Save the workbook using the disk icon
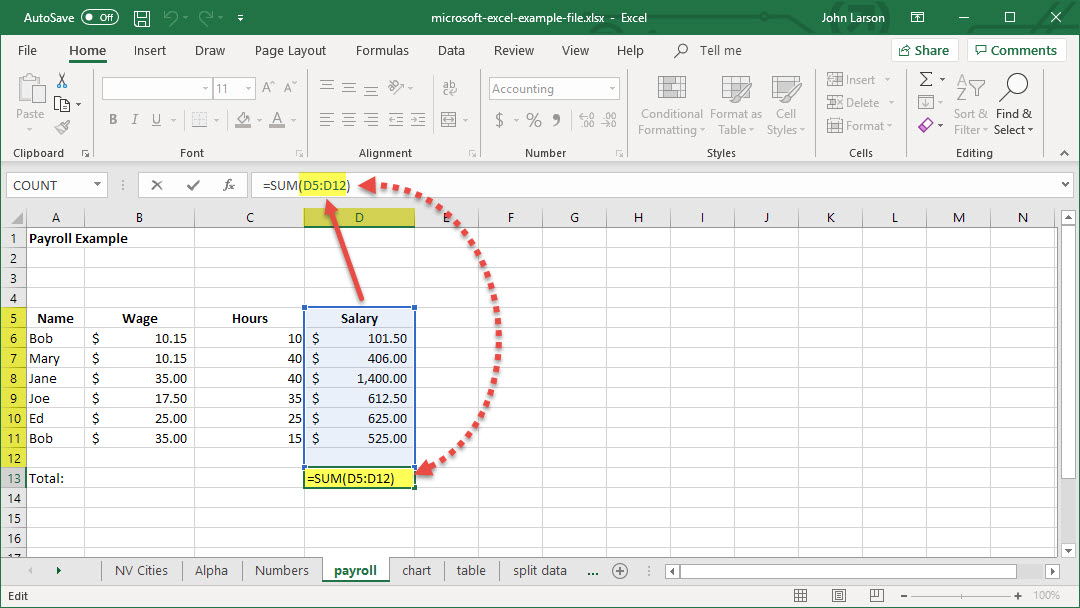Screen dimensions: 1080x608 click(x=142, y=18)
